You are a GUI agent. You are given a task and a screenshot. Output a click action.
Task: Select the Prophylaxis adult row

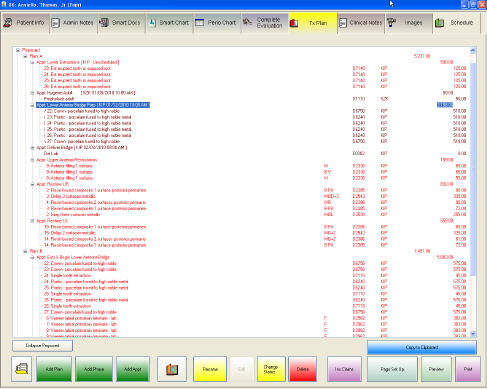click(59, 99)
